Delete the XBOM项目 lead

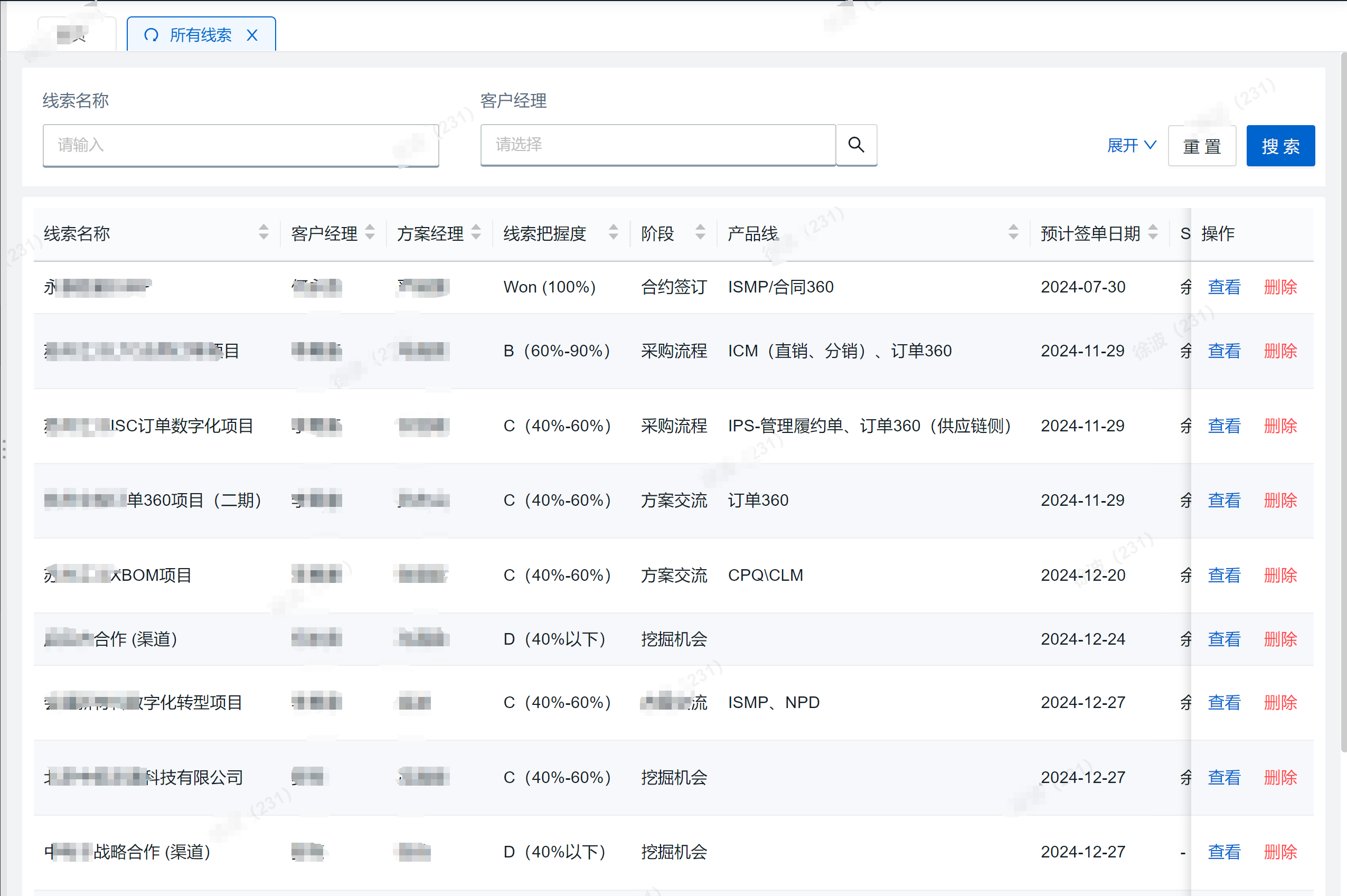click(x=1280, y=576)
